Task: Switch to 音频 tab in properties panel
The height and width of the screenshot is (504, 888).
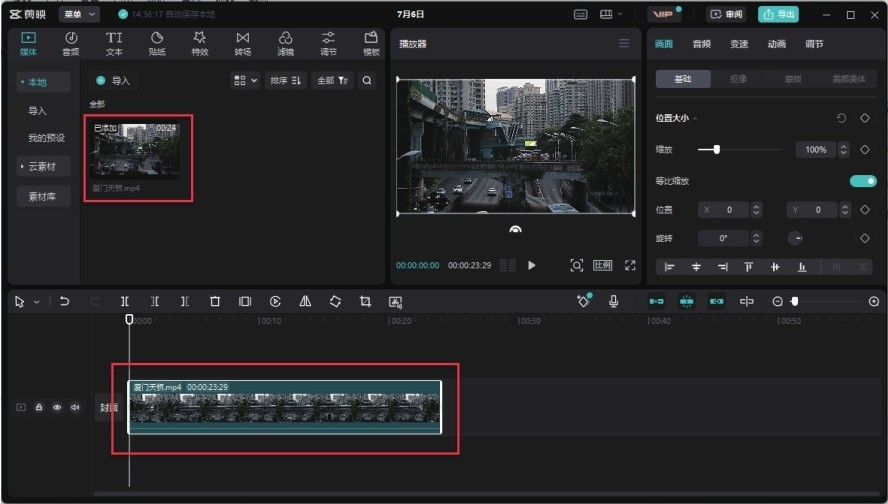Action: 701,44
